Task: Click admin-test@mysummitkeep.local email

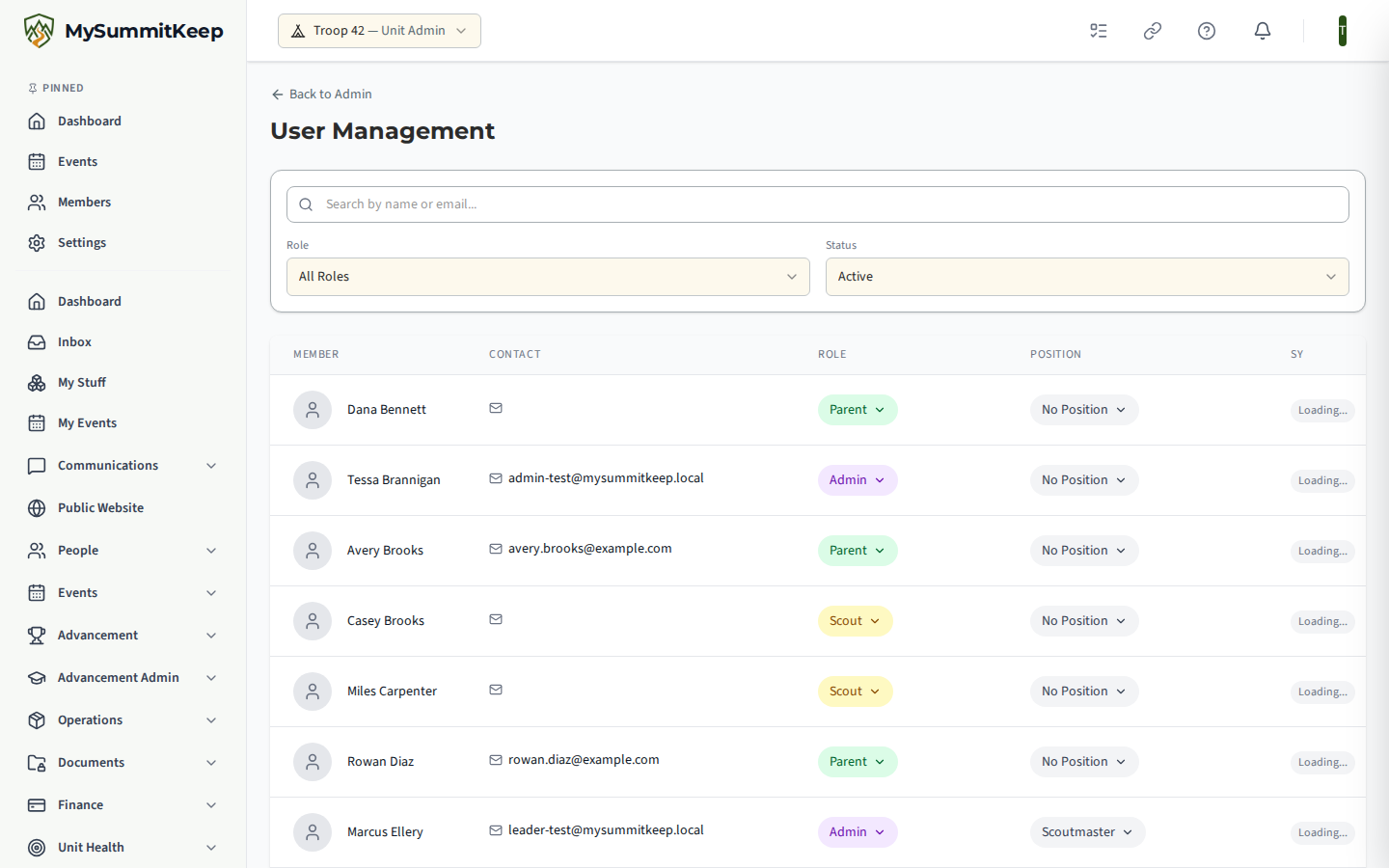Action: tap(606, 478)
